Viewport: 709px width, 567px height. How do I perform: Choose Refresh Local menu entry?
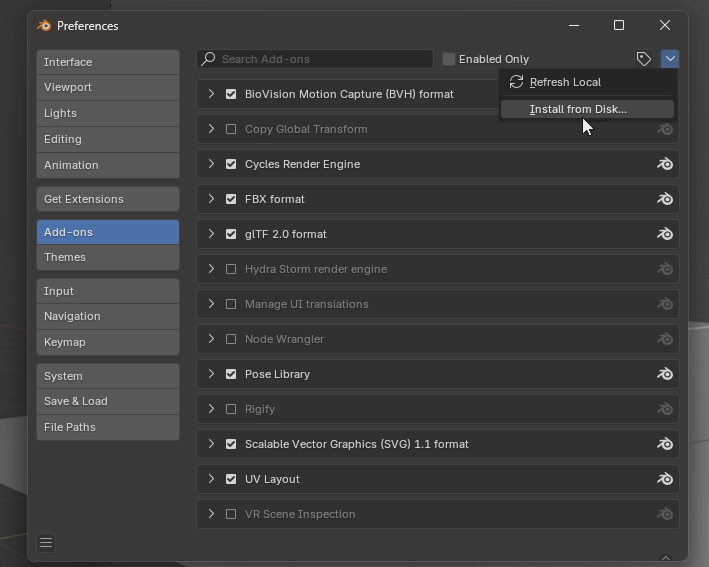point(587,82)
